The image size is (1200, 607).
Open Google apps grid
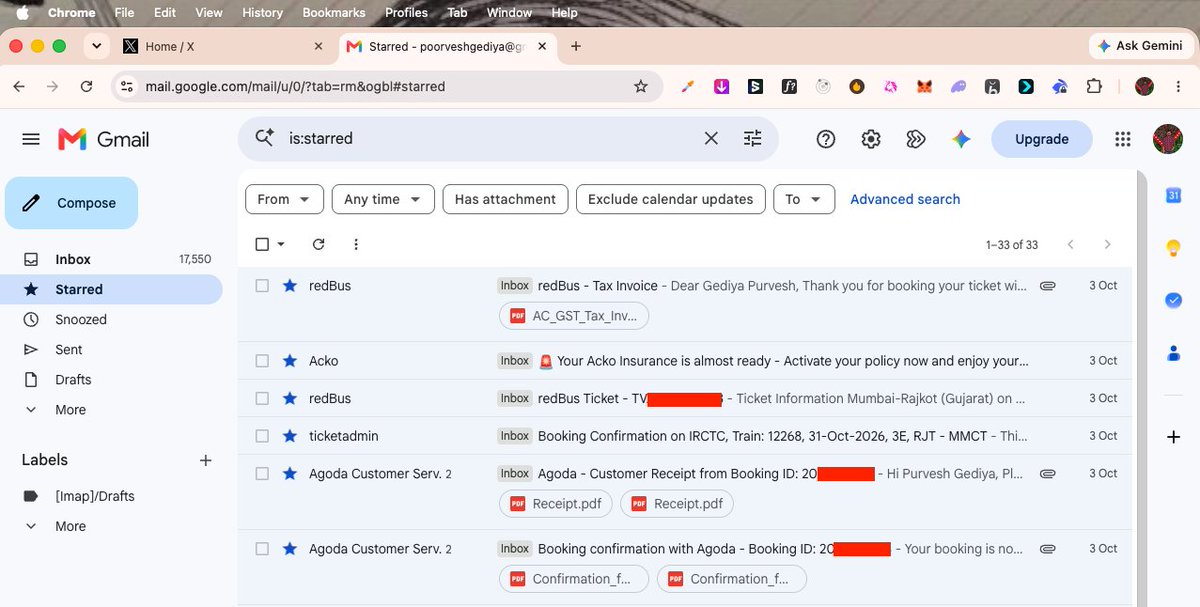tap(1123, 139)
